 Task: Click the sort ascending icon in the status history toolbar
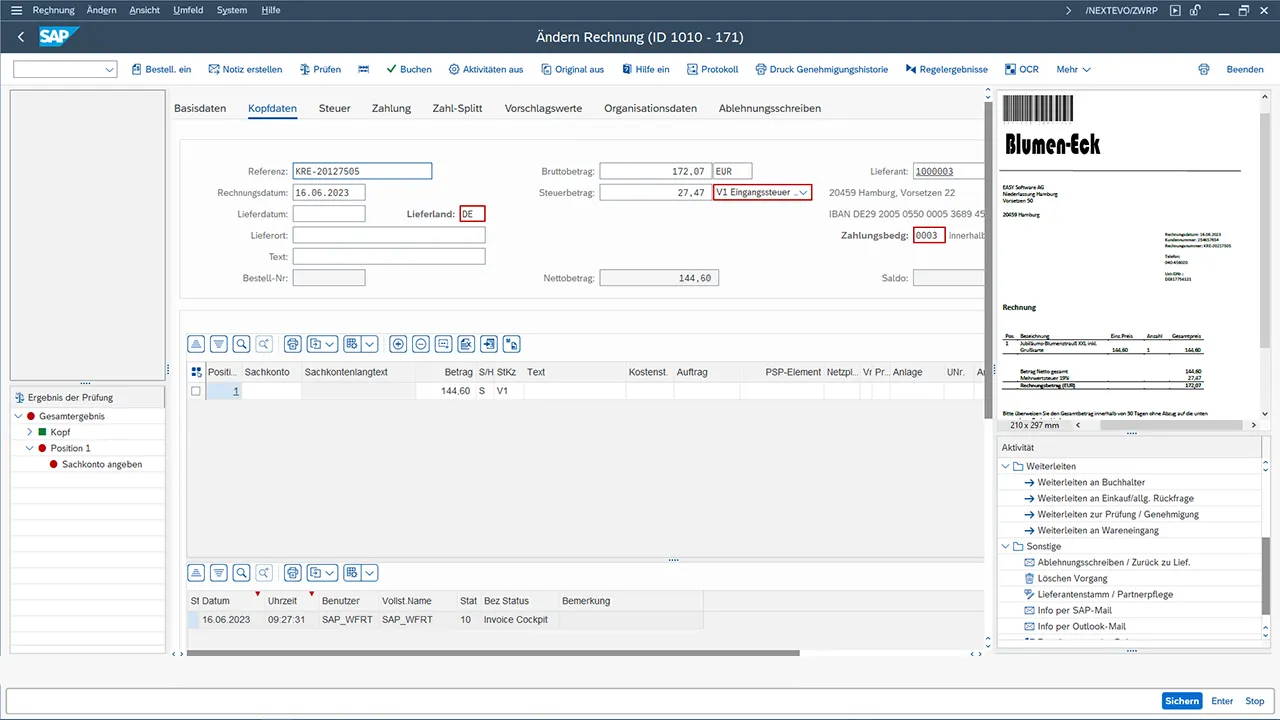[196, 573]
